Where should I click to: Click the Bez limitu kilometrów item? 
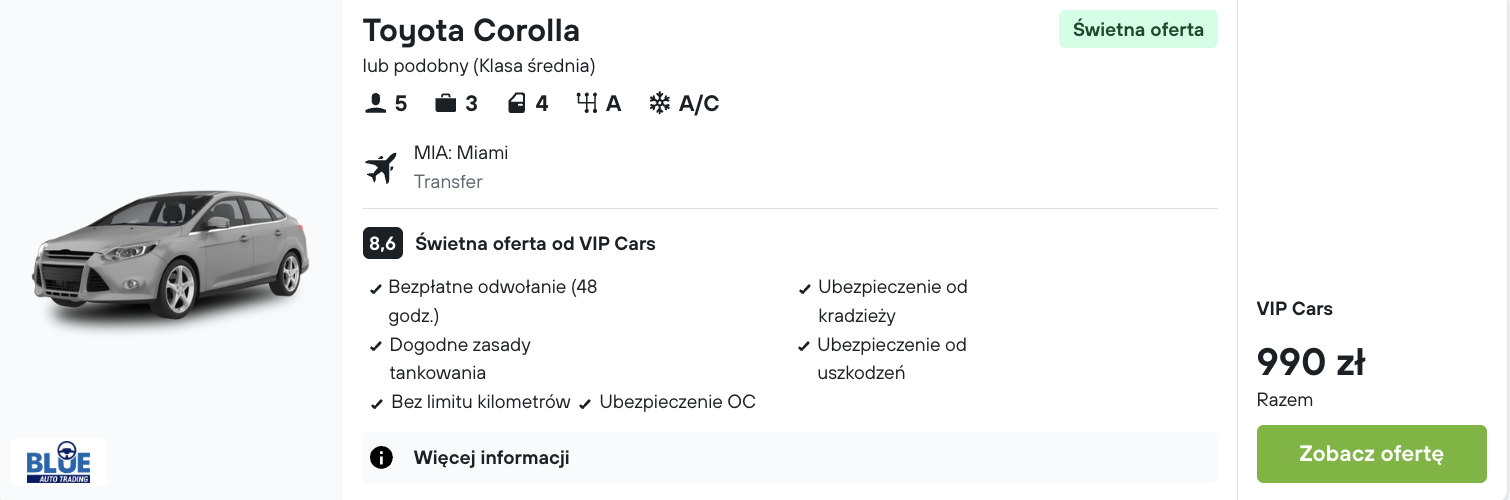pyautogui.click(x=480, y=402)
